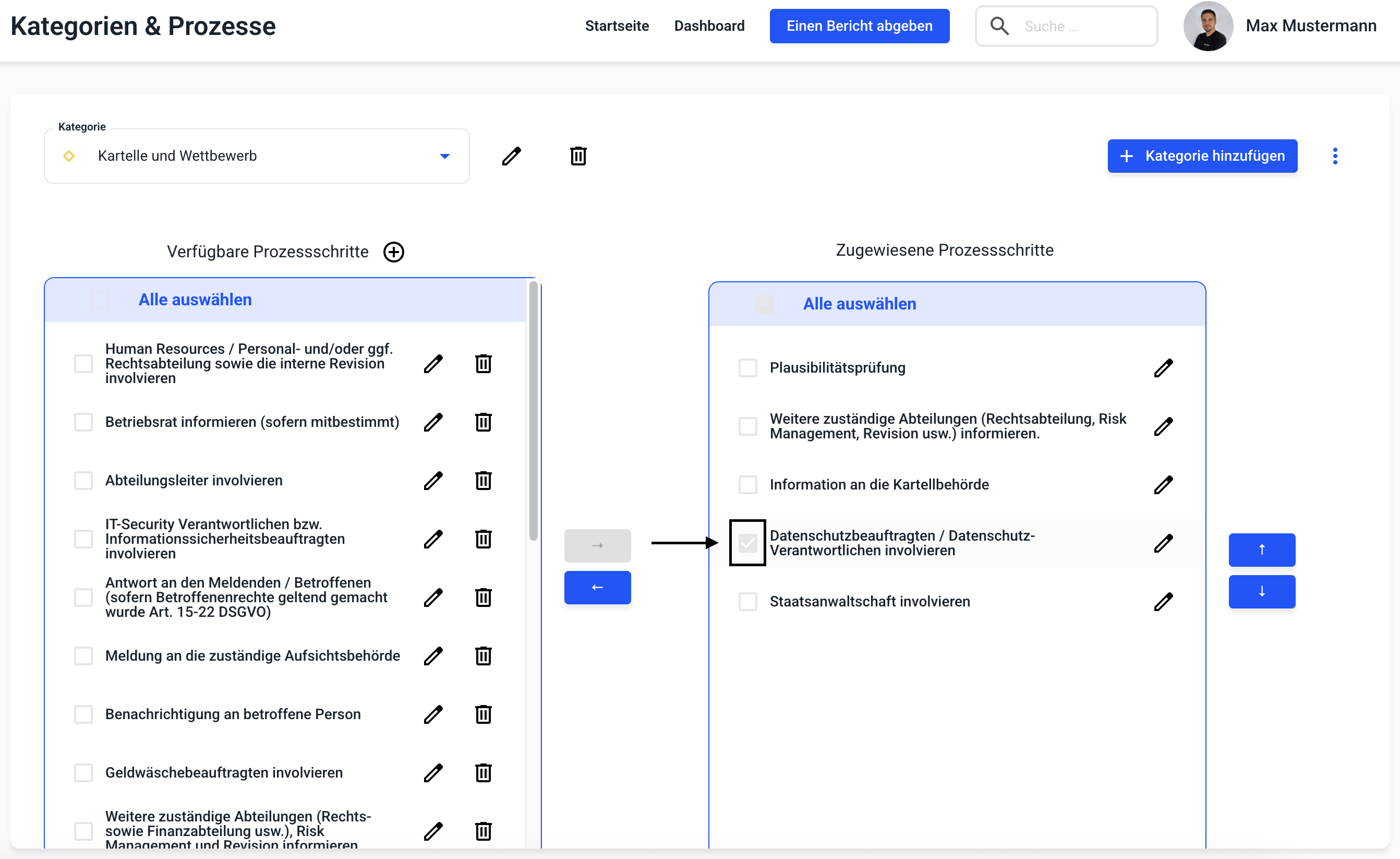Select Benachrichtigung an betroffene Person checkbox

83,714
